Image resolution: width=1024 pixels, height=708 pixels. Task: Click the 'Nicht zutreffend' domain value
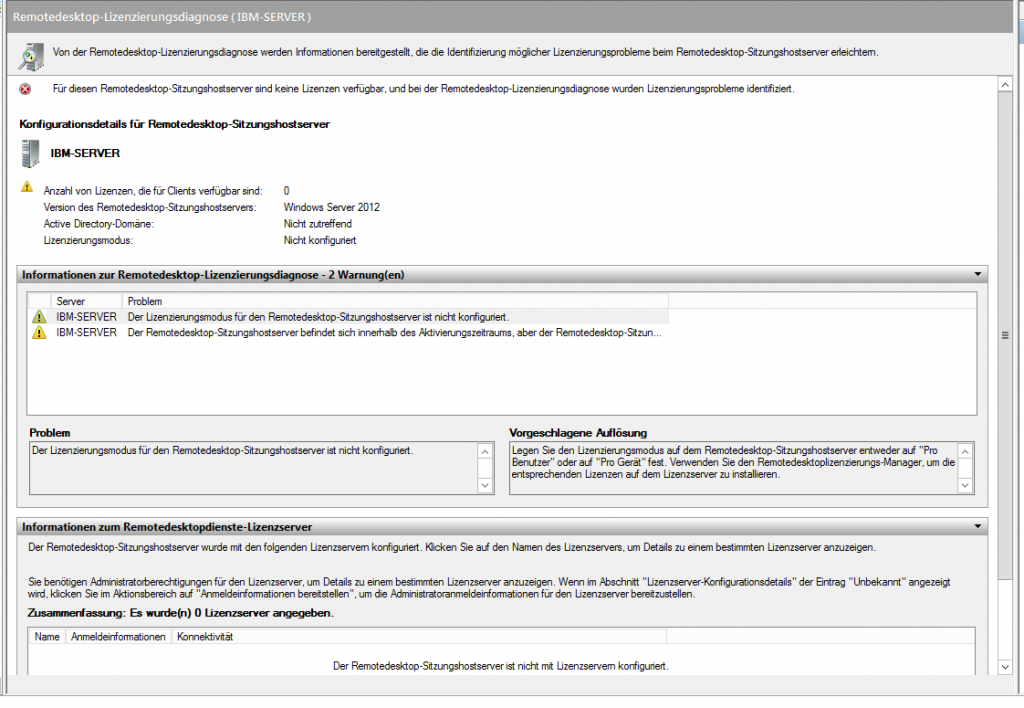pyautogui.click(x=317, y=224)
